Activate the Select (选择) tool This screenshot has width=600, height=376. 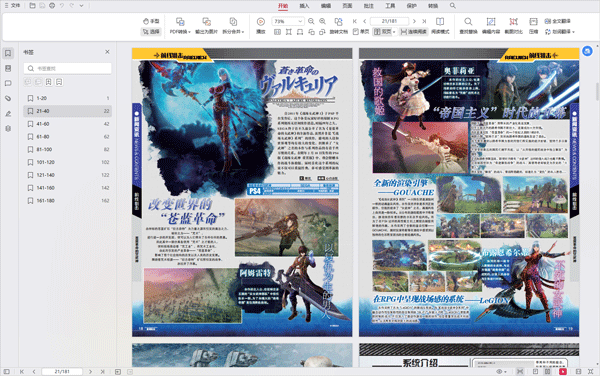(151, 32)
